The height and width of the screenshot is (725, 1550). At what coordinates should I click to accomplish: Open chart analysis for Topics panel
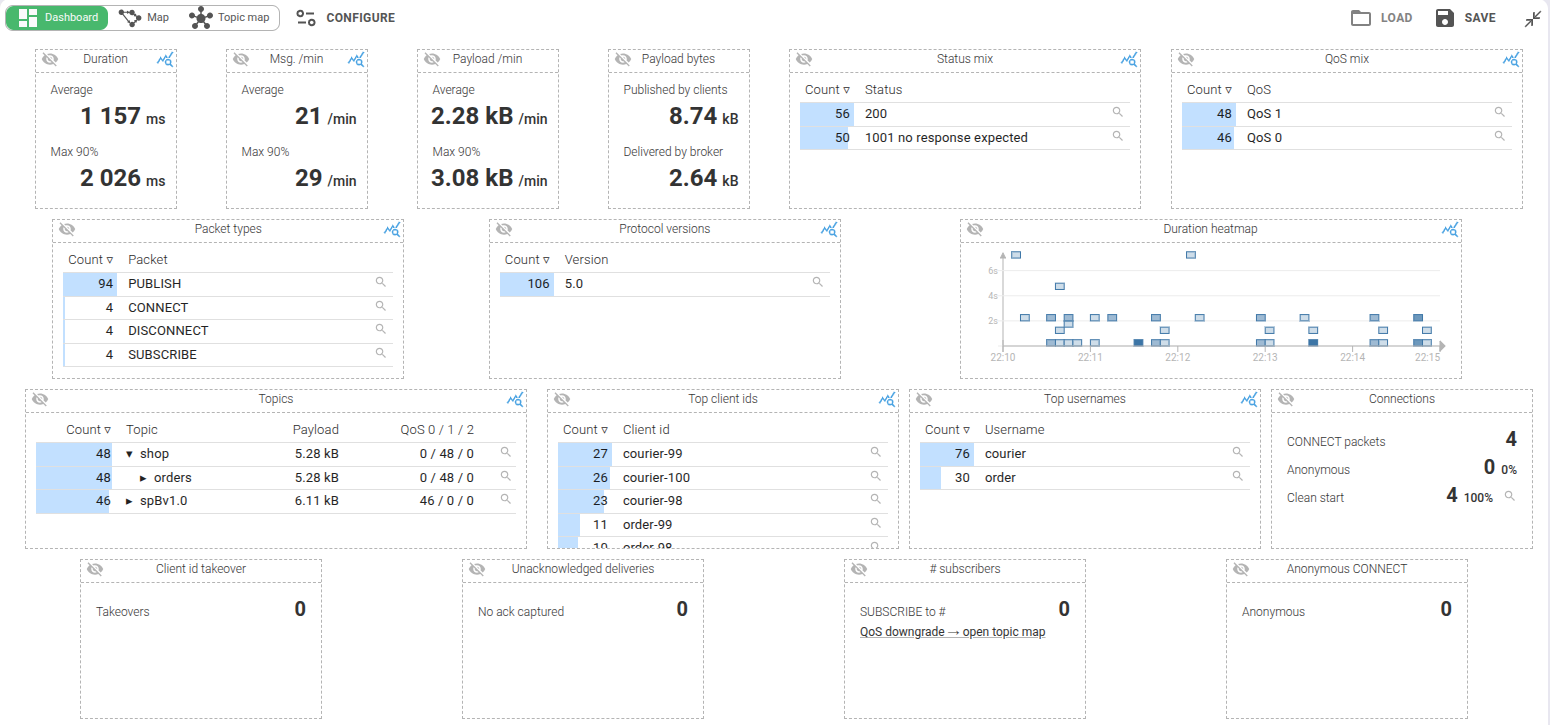coord(515,400)
